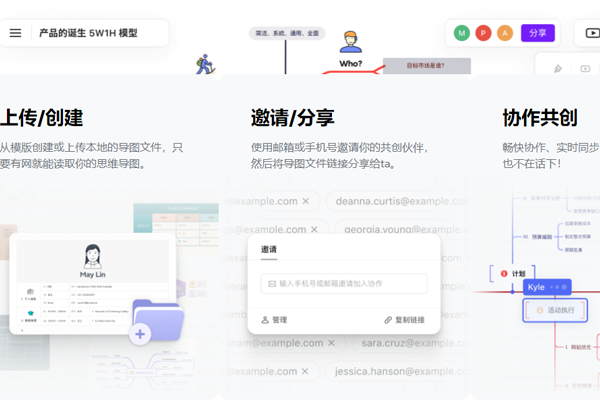Screen dimensions: 600x400
Task: Open 管理 manage members option
Action: 273,320
